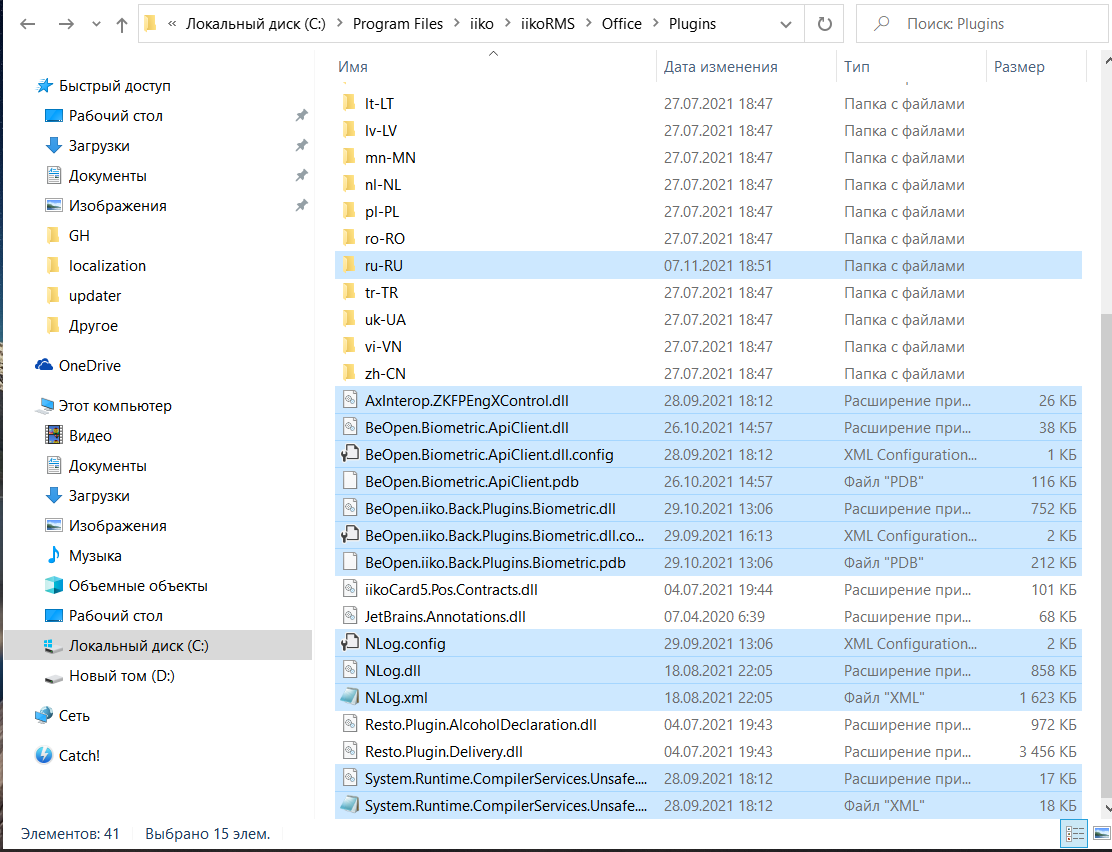Click the zh-CN folder icon
Viewport: 1112px width, 852px height.
pos(349,373)
